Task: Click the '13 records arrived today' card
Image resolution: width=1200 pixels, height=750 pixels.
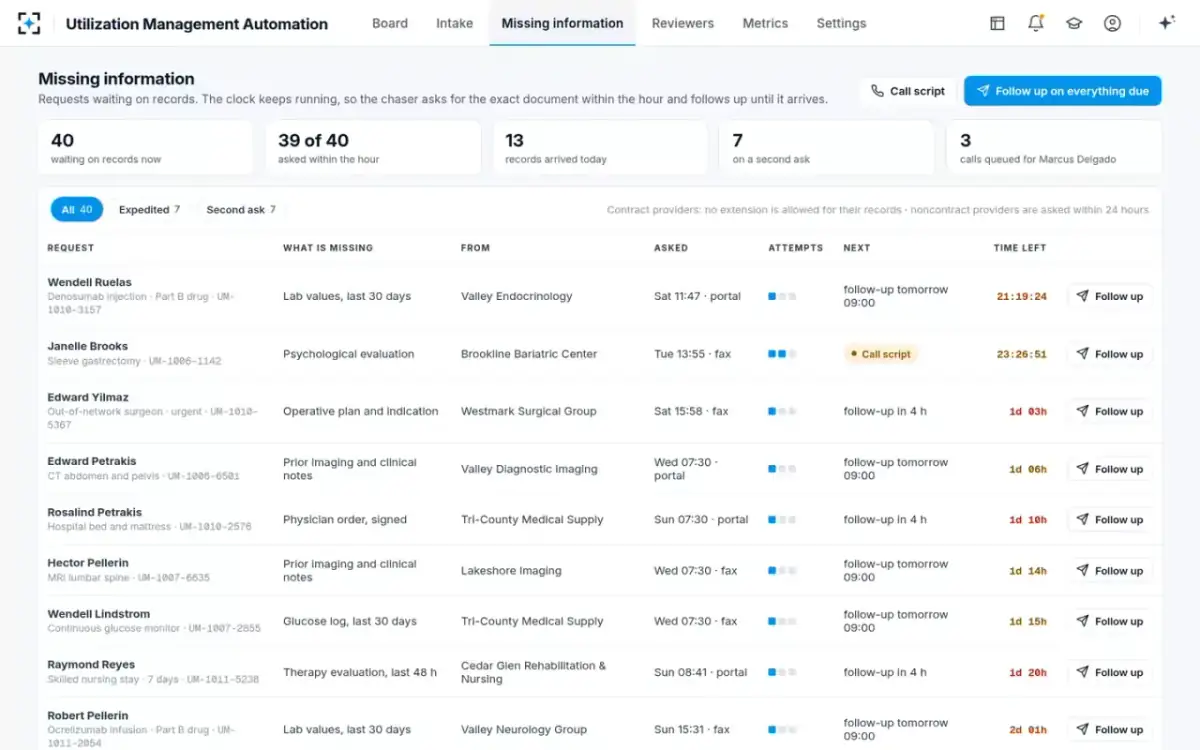Action: [600, 148]
